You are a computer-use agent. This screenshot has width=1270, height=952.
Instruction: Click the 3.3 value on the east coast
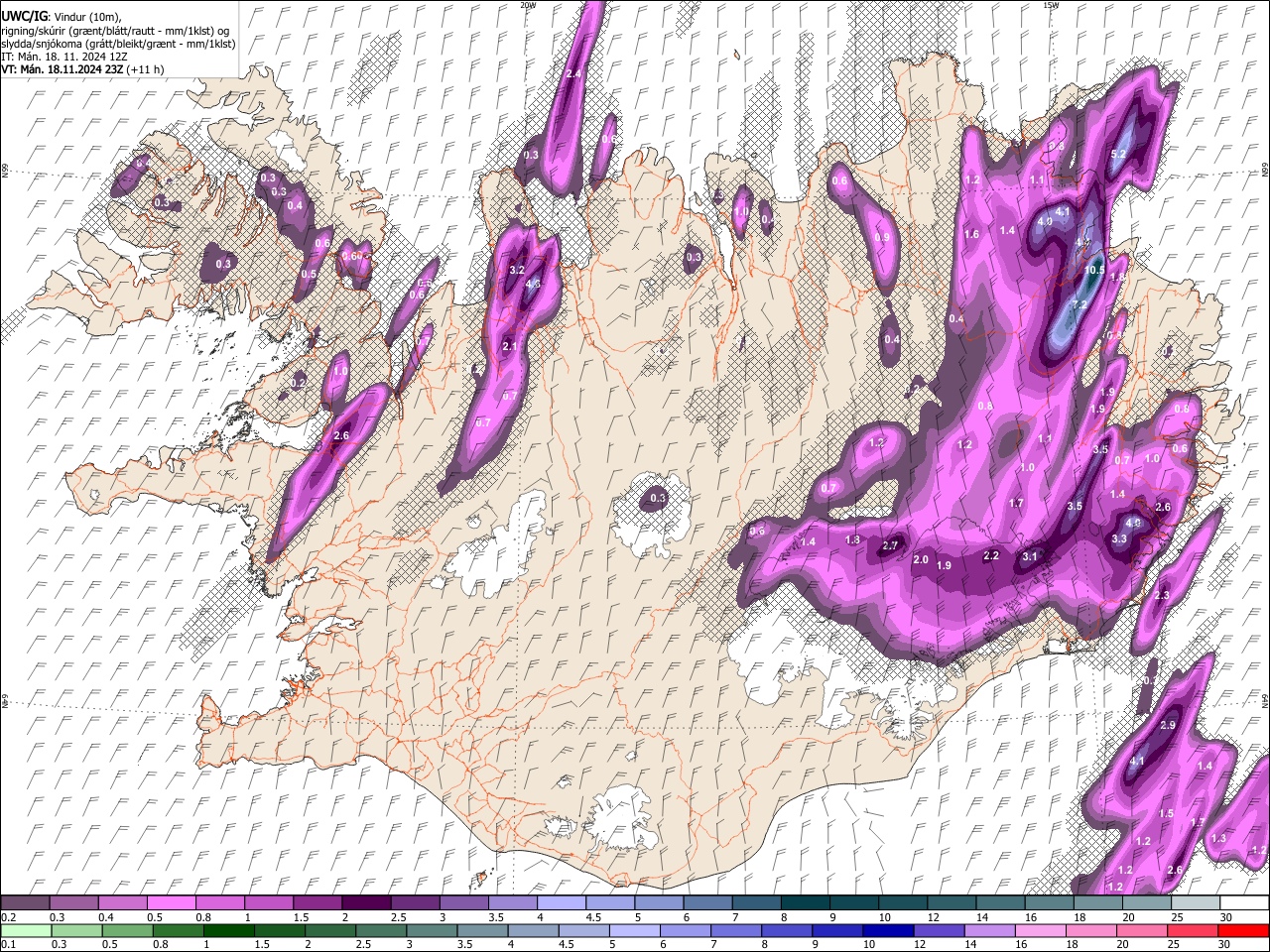click(1119, 539)
